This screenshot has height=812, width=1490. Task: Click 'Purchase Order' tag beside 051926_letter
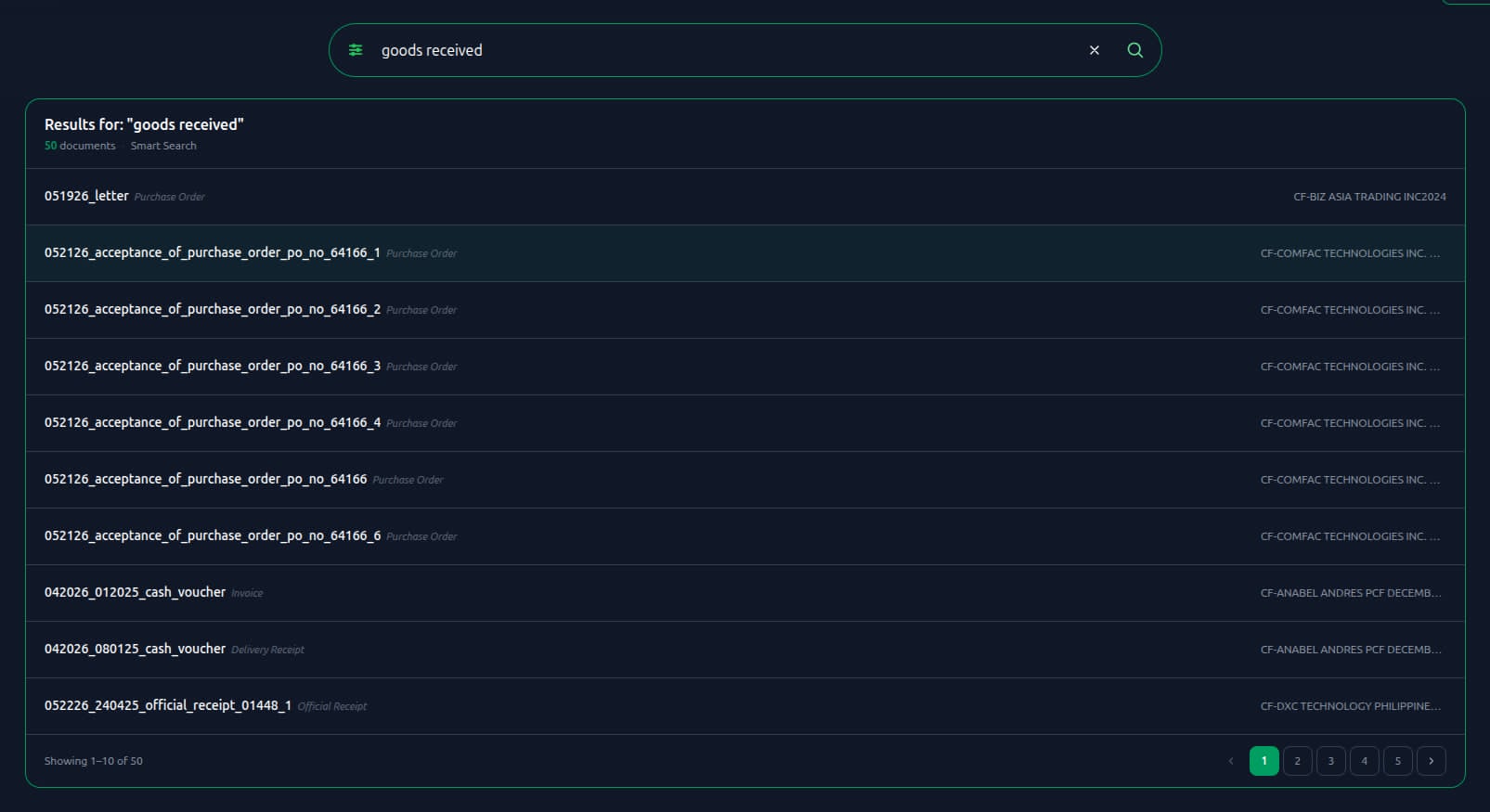(x=170, y=197)
